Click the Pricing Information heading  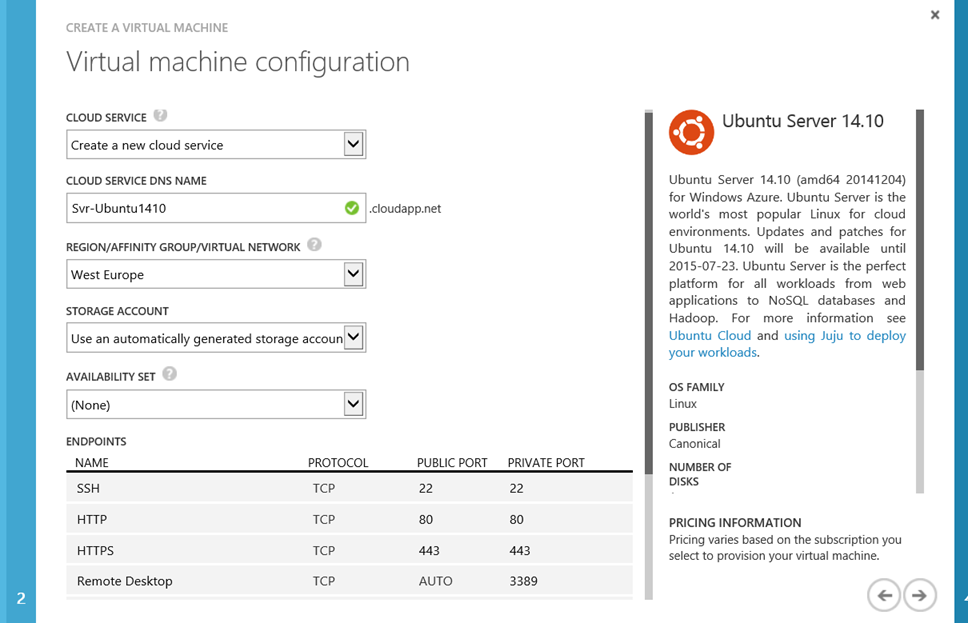pos(735,522)
